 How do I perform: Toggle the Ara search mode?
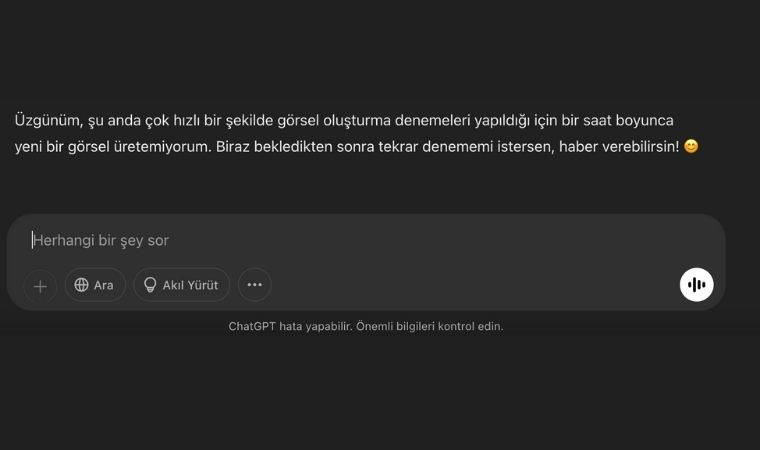(95, 285)
